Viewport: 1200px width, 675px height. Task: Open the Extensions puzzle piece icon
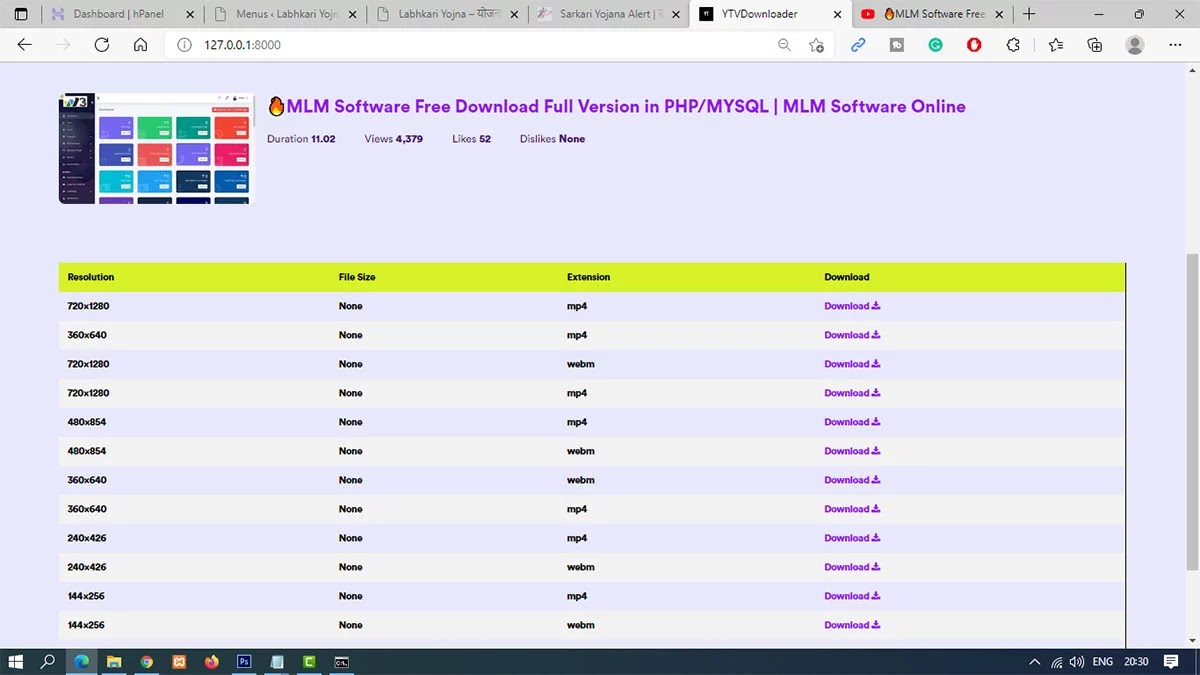coord(1013,45)
